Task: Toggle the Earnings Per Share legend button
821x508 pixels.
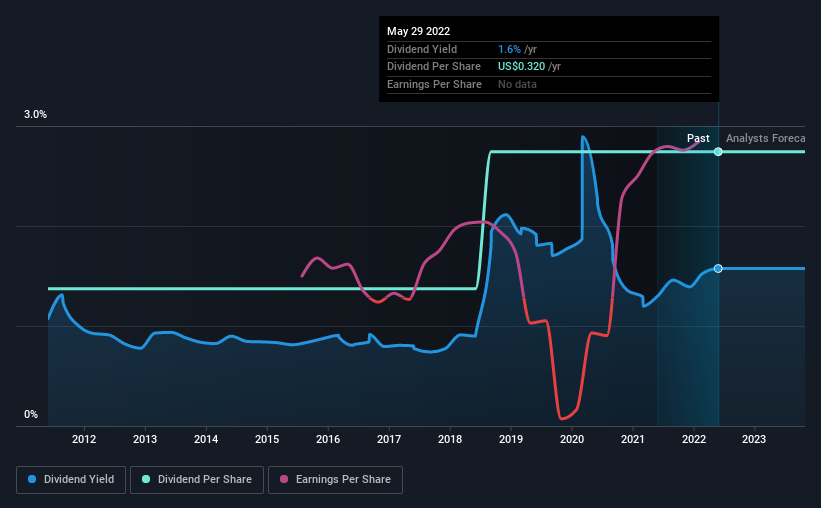Action: 335,480
